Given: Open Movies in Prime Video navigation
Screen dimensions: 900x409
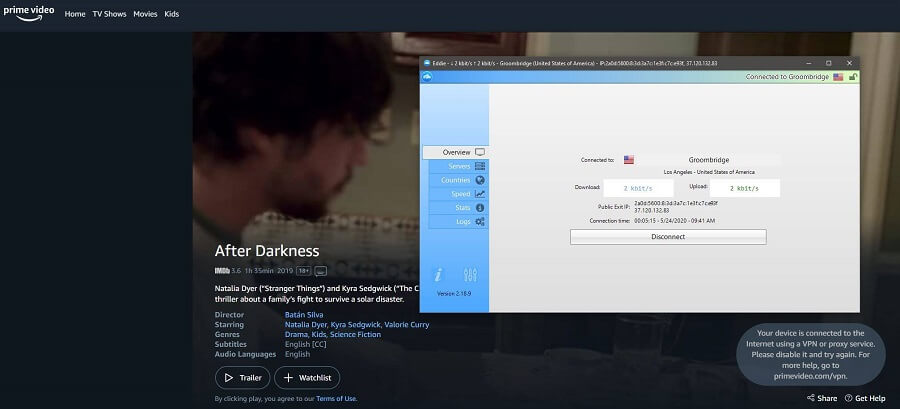Looking at the screenshot, I should pyautogui.click(x=145, y=14).
